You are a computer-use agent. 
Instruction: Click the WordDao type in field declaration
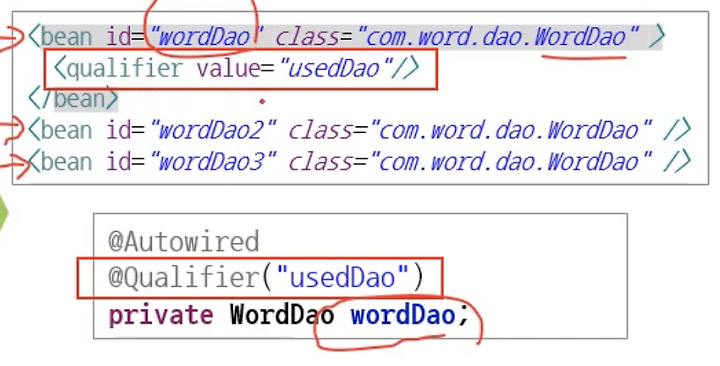click(282, 315)
